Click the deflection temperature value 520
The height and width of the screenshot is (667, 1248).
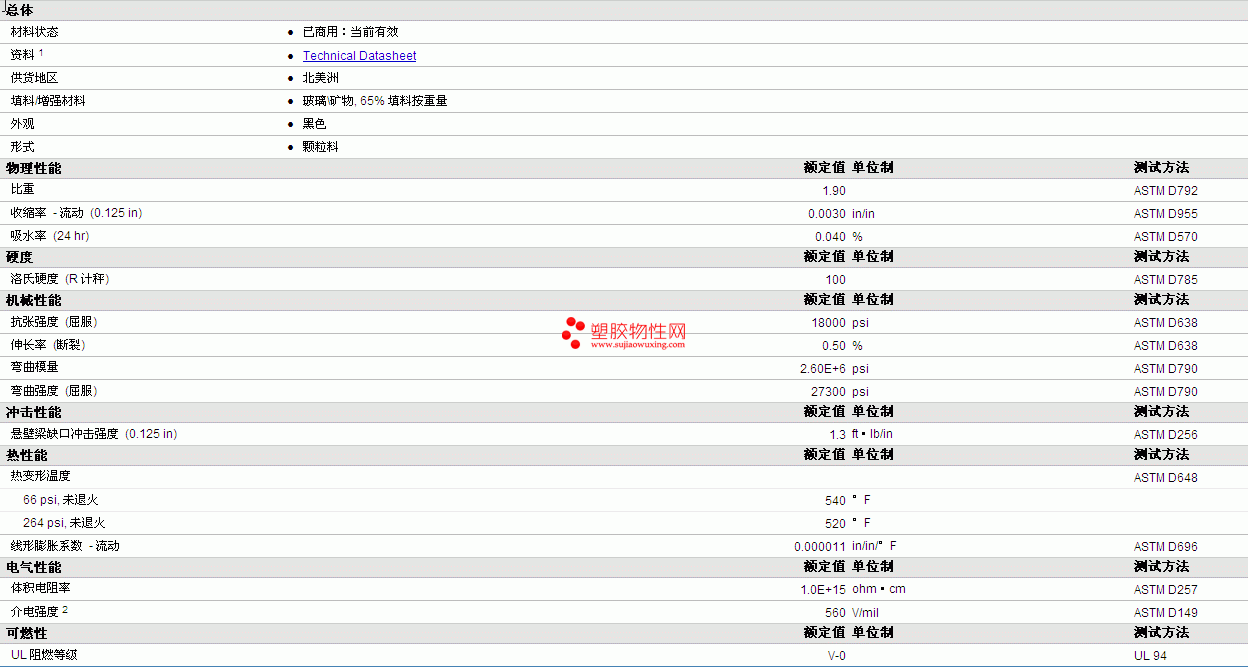[x=836, y=523]
